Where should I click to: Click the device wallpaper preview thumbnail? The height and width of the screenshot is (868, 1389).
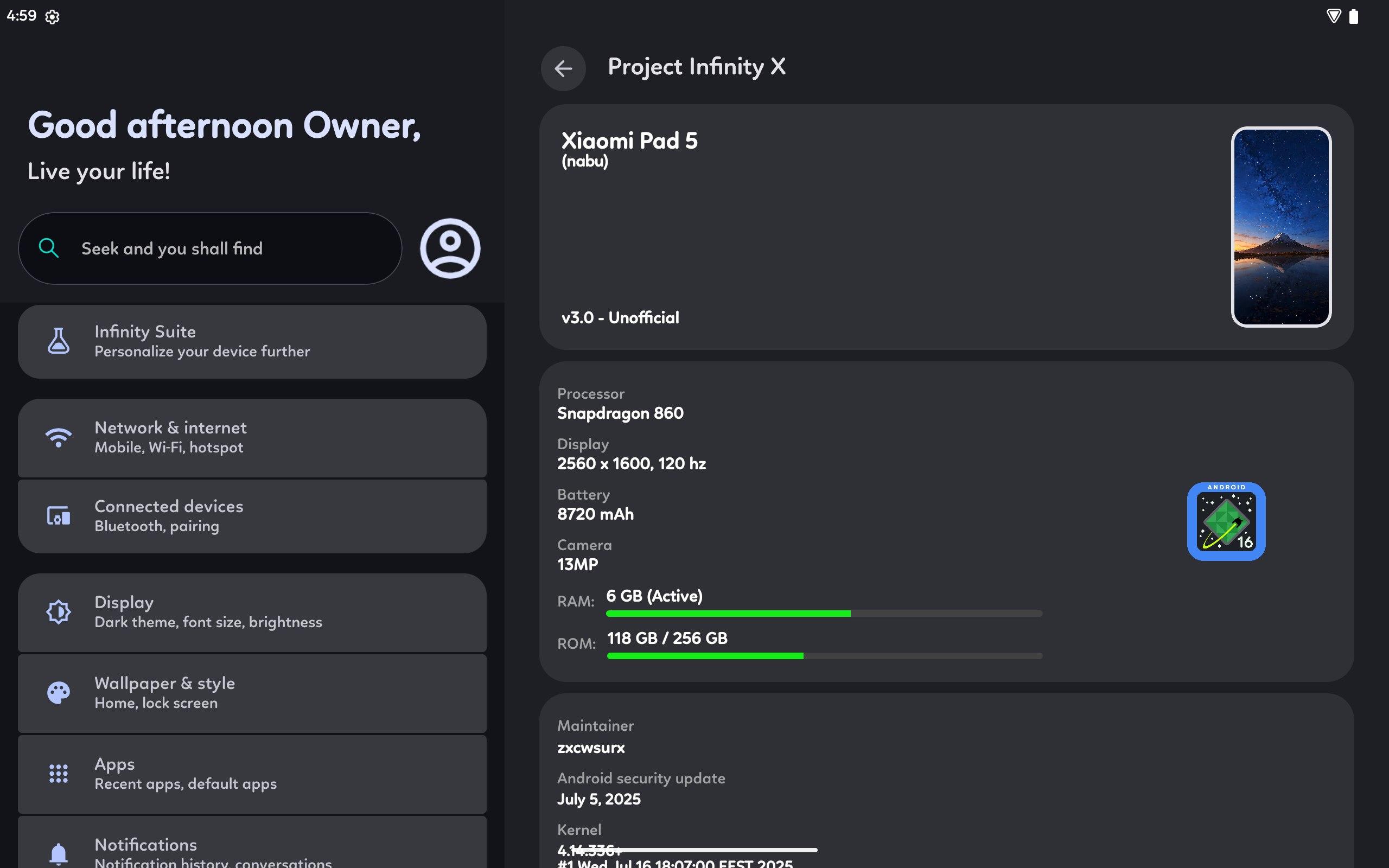click(1281, 227)
